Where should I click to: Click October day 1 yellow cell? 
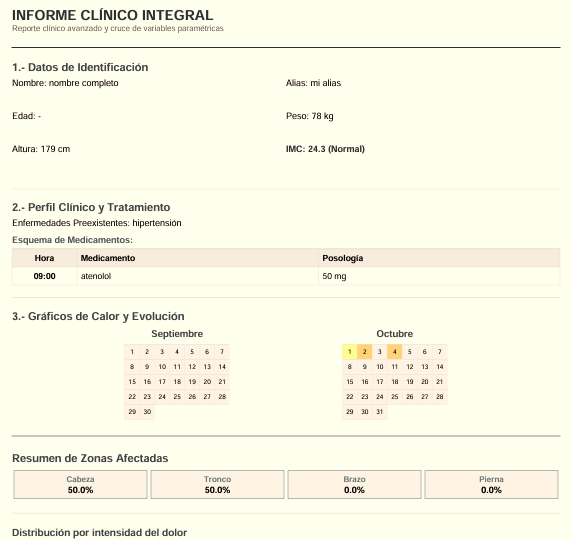349,352
